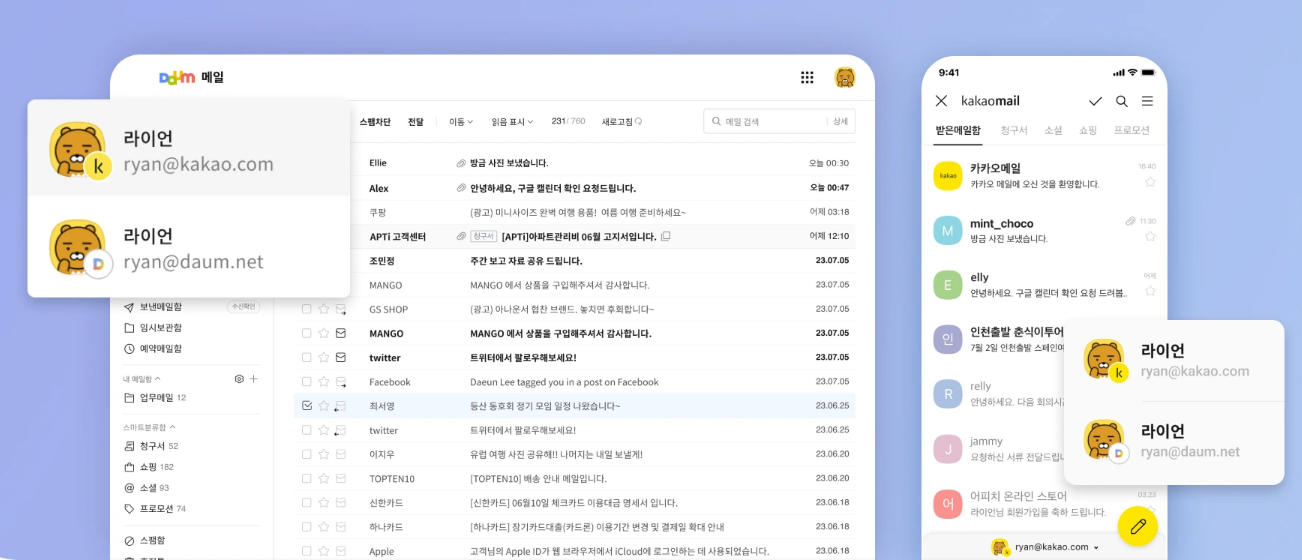This screenshot has height=560, width=1302.
Task: Select ryan@kakao.com account in desktop popup
Action: pyautogui.click(x=189, y=148)
